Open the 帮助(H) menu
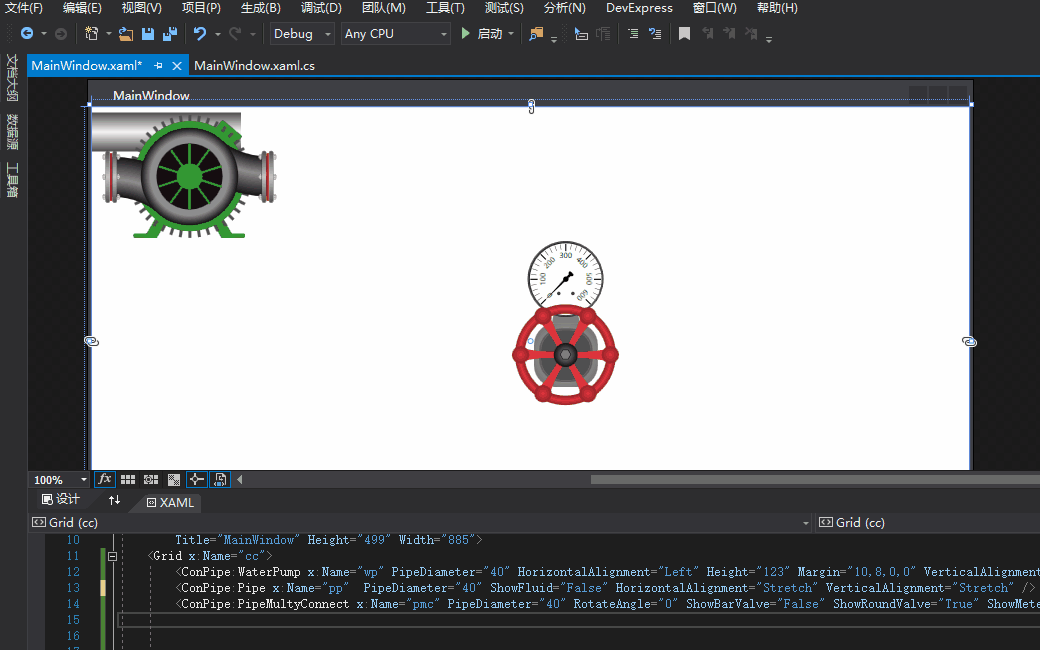 tap(777, 8)
